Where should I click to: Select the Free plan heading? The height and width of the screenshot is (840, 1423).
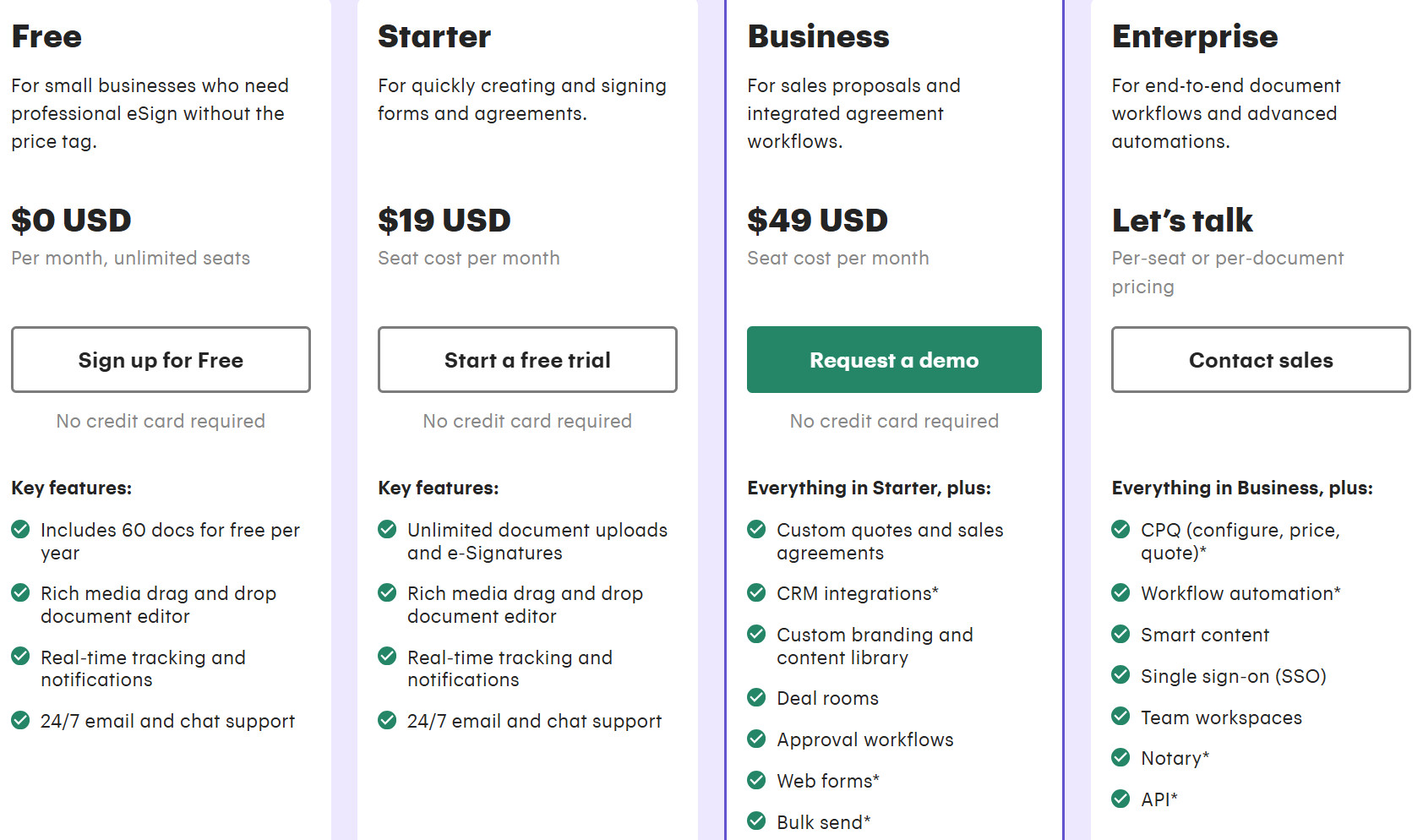click(x=46, y=36)
